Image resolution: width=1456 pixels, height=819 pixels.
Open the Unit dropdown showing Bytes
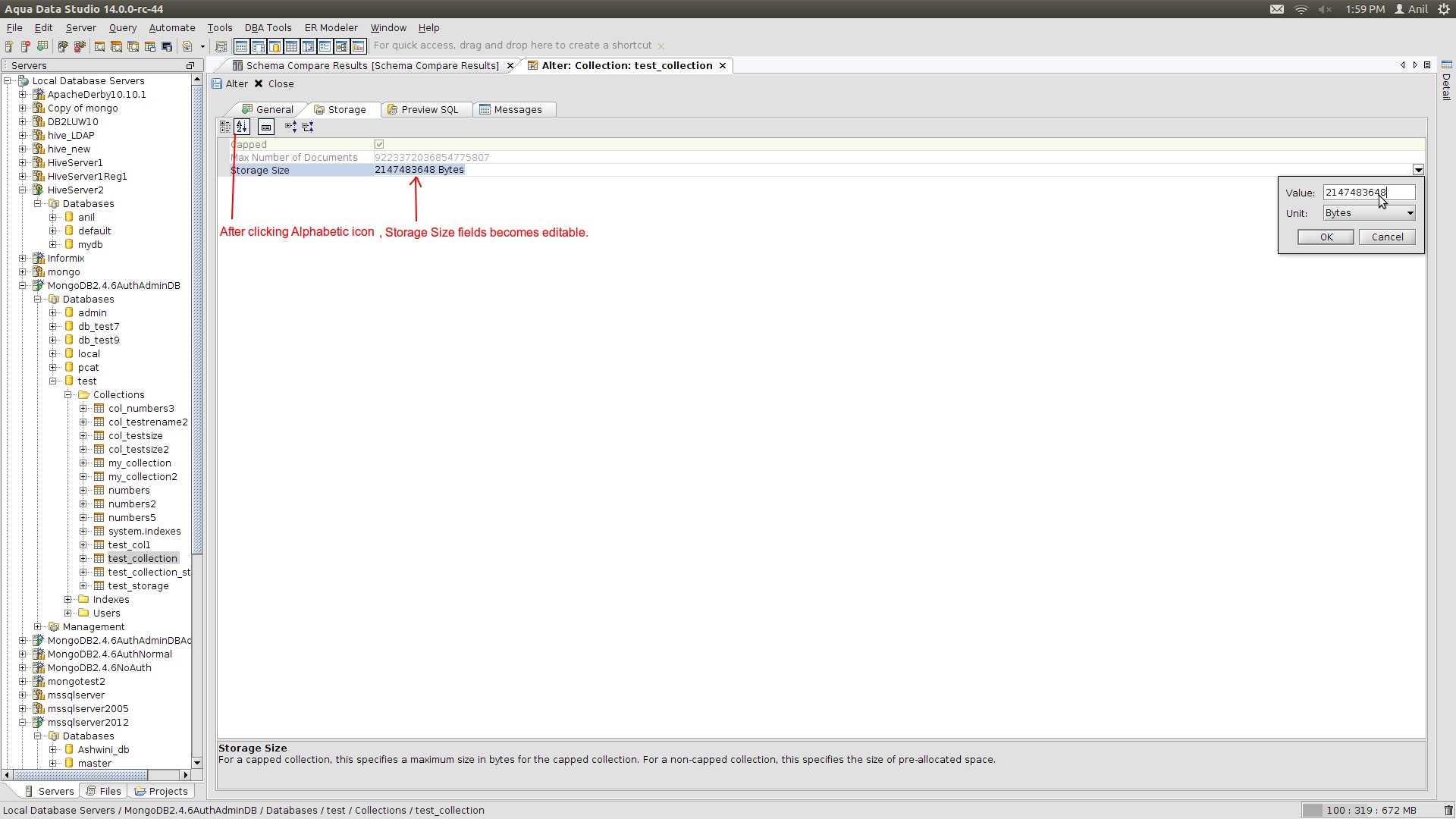pyautogui.click(x=1369, y=213)
